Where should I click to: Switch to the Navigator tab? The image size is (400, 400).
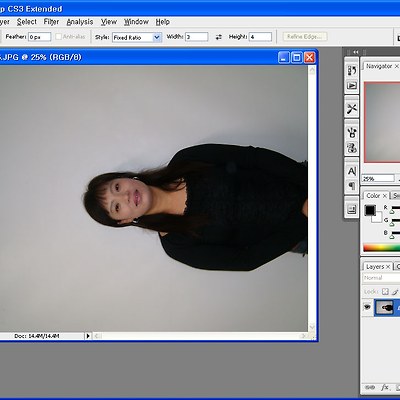379,66
